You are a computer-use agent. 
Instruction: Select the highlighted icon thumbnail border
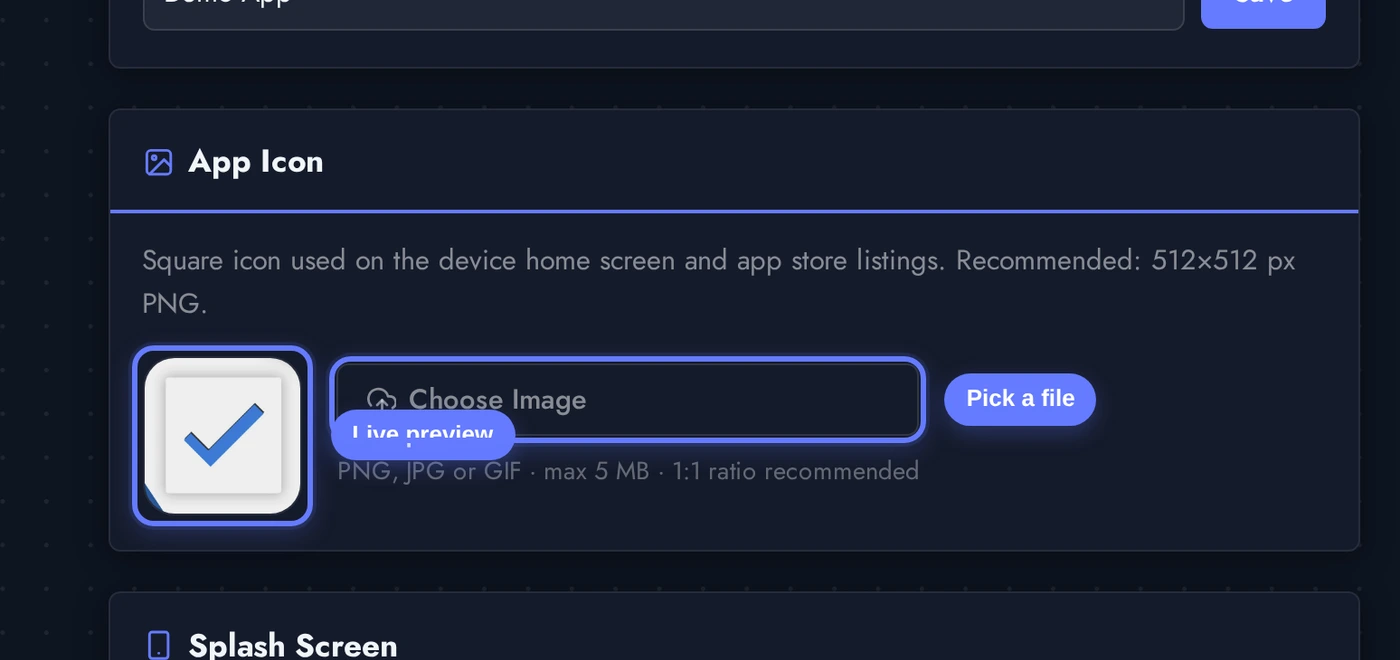[221, 435]
